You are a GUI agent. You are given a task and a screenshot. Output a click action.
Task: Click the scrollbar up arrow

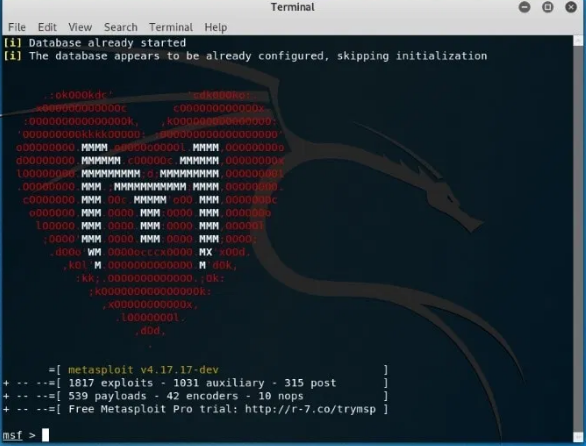(578, 40)
